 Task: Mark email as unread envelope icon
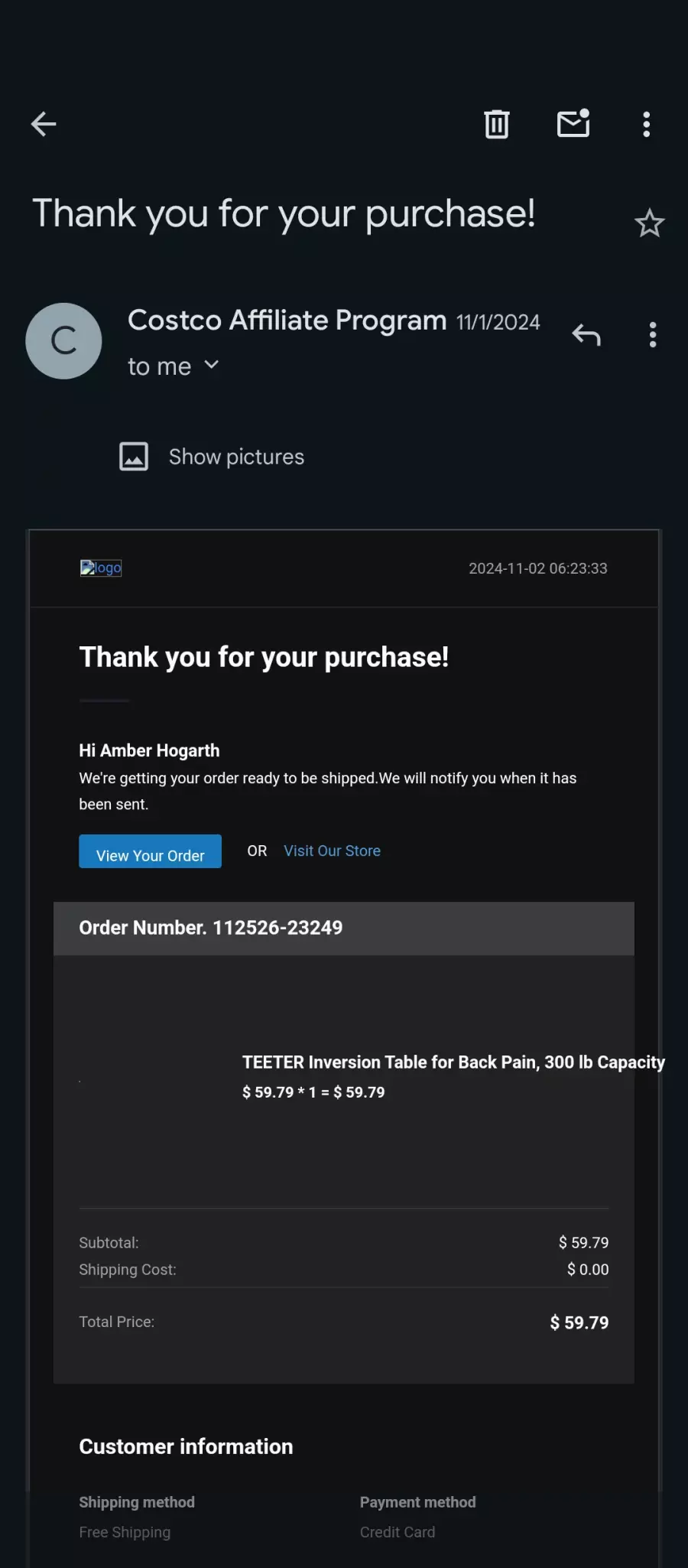pyautogui.click(x=573, y=123)
